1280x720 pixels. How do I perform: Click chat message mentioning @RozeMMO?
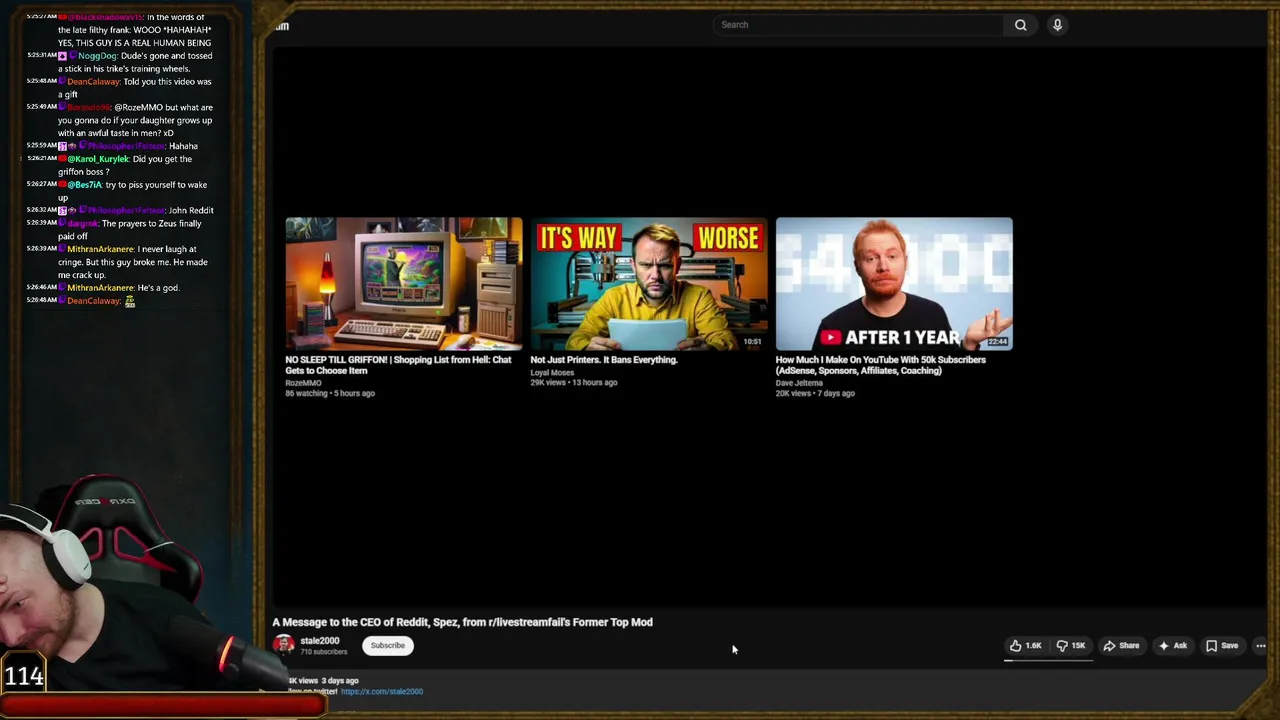(x=135, y=120)
